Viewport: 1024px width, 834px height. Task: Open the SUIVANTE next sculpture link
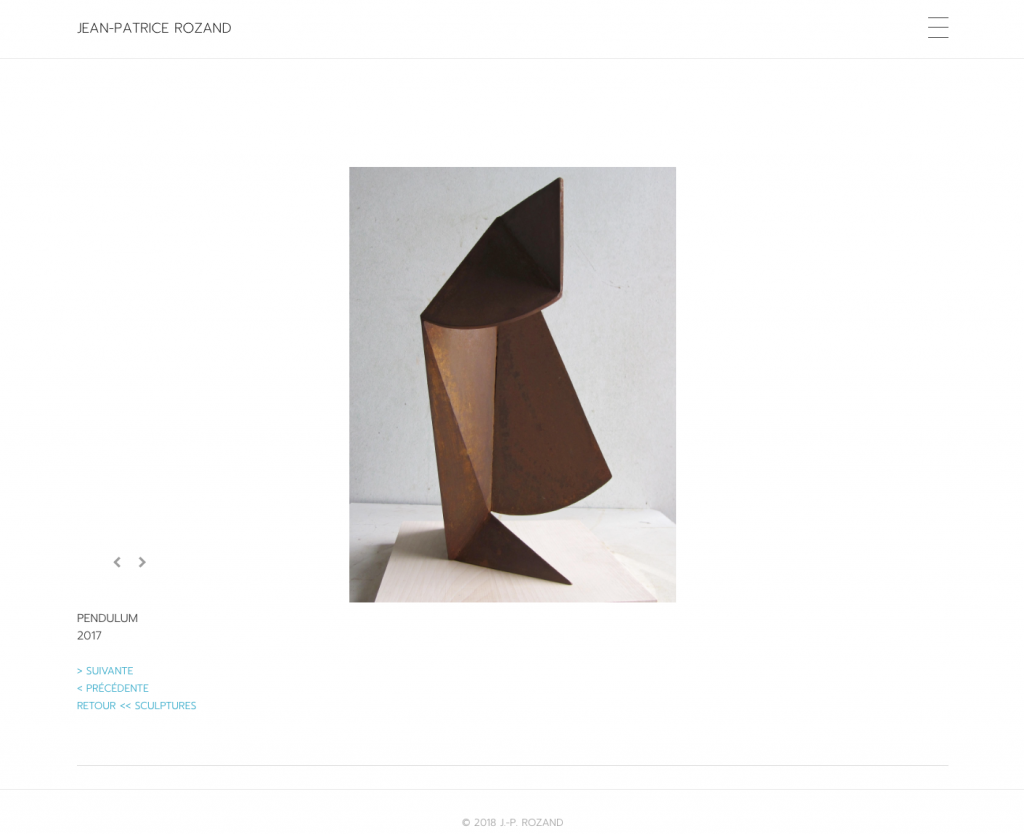(x=105, y=671)
